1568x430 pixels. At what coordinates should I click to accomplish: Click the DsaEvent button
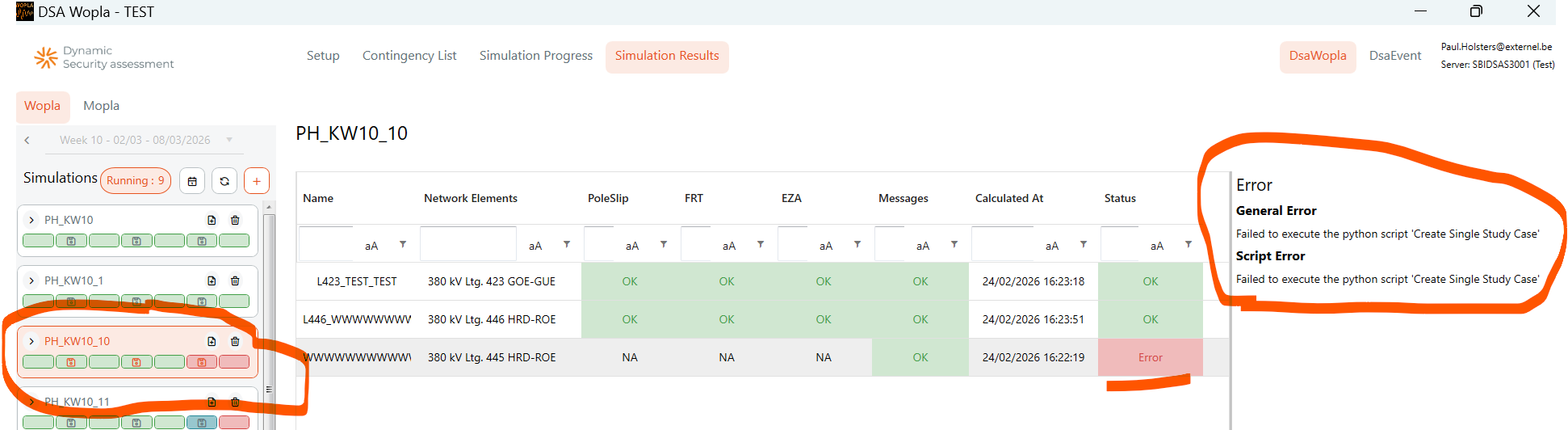(1394, 56)
